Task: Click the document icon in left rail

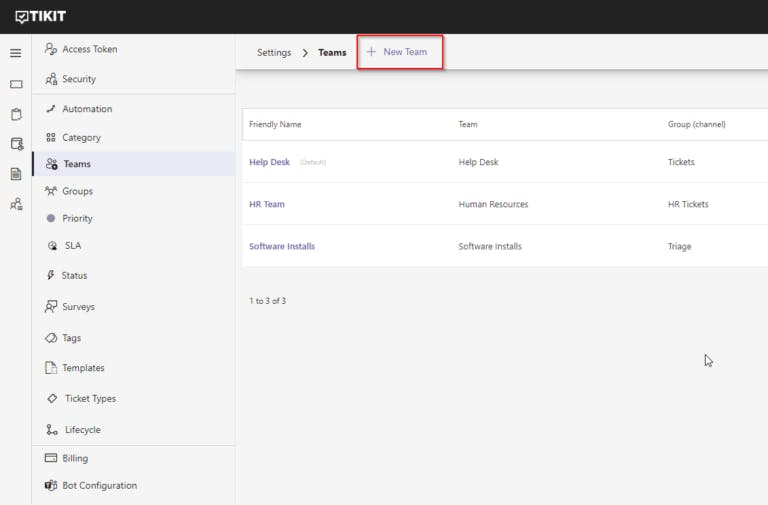Action: coord(16,174)
